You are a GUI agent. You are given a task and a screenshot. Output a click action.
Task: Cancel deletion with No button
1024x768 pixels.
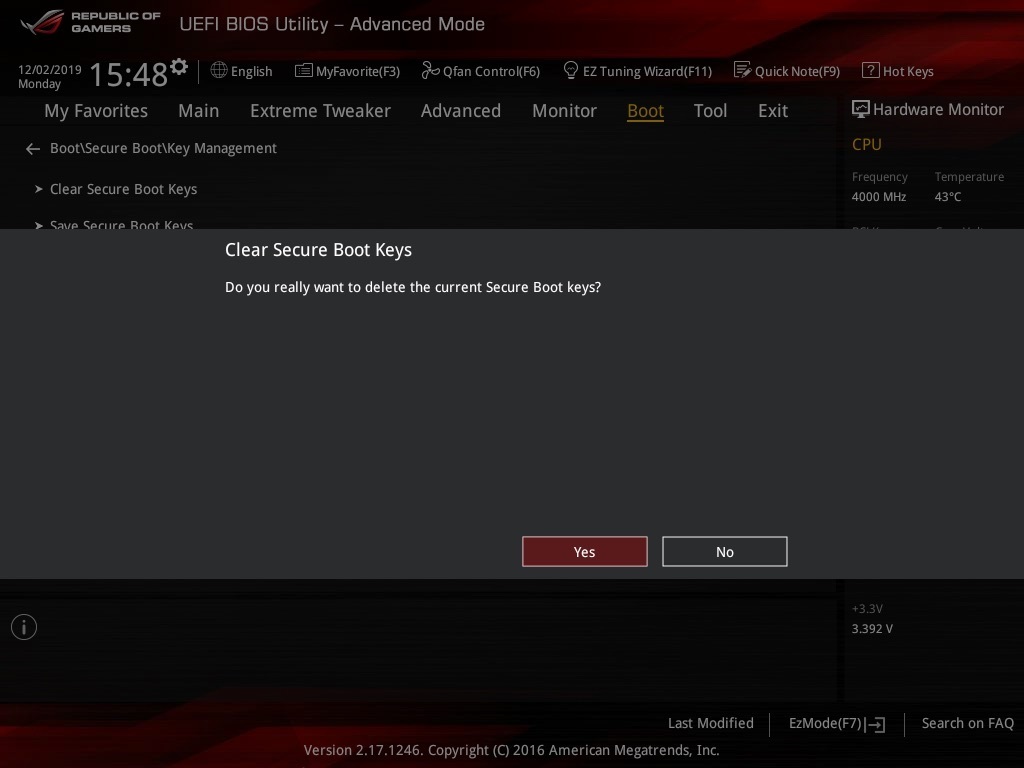coord(724,552)
